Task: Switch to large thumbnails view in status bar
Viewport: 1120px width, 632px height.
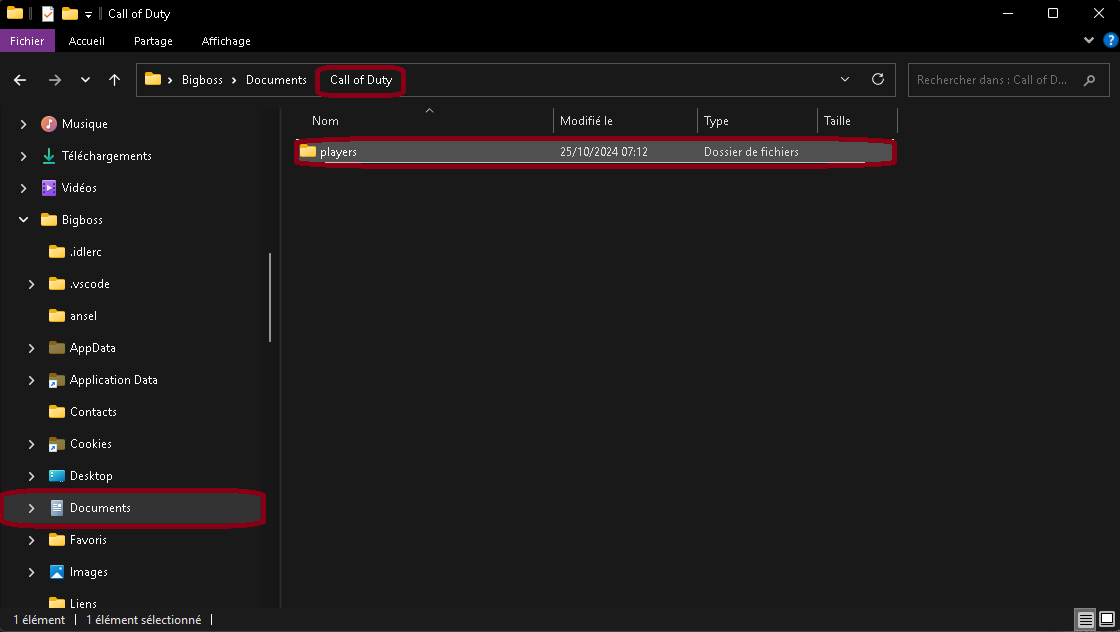Action: tap(1106, 620)
